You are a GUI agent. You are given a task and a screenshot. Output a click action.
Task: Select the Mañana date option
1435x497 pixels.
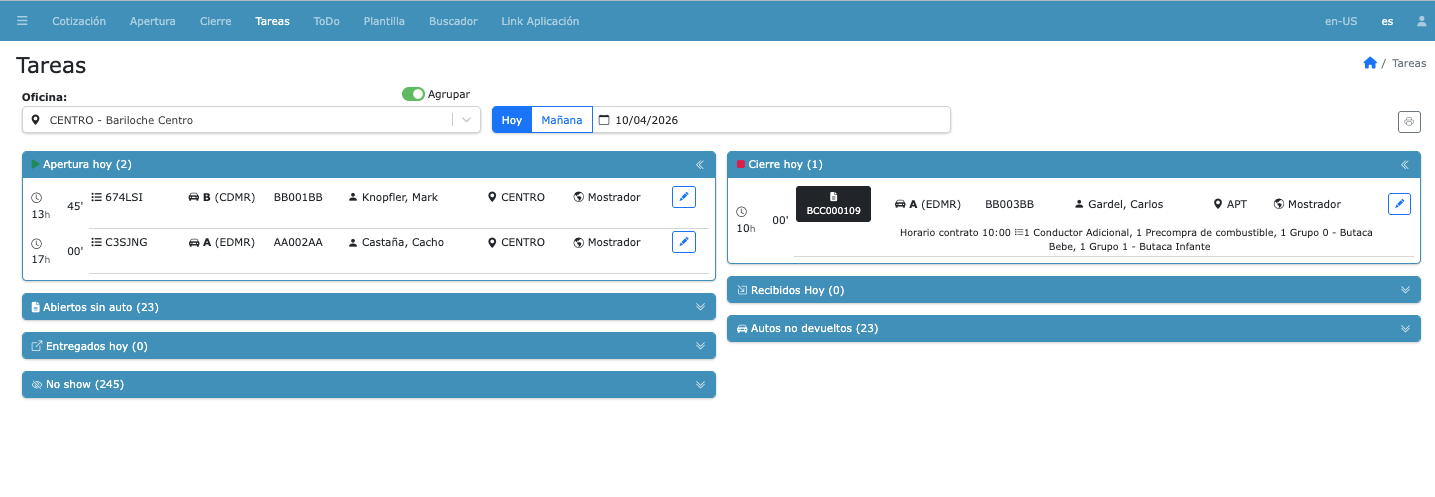tap(562, 120)
